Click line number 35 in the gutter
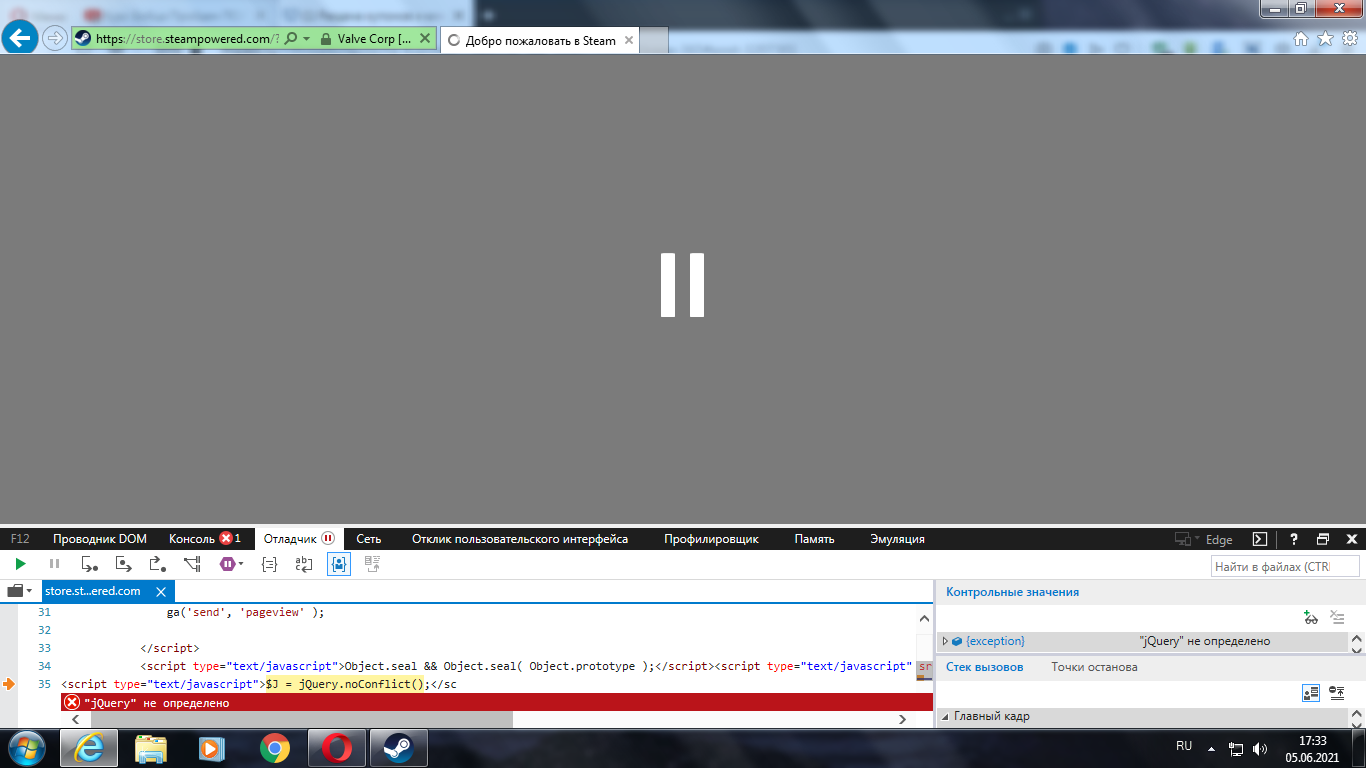1366x768 pixels. 44,684
